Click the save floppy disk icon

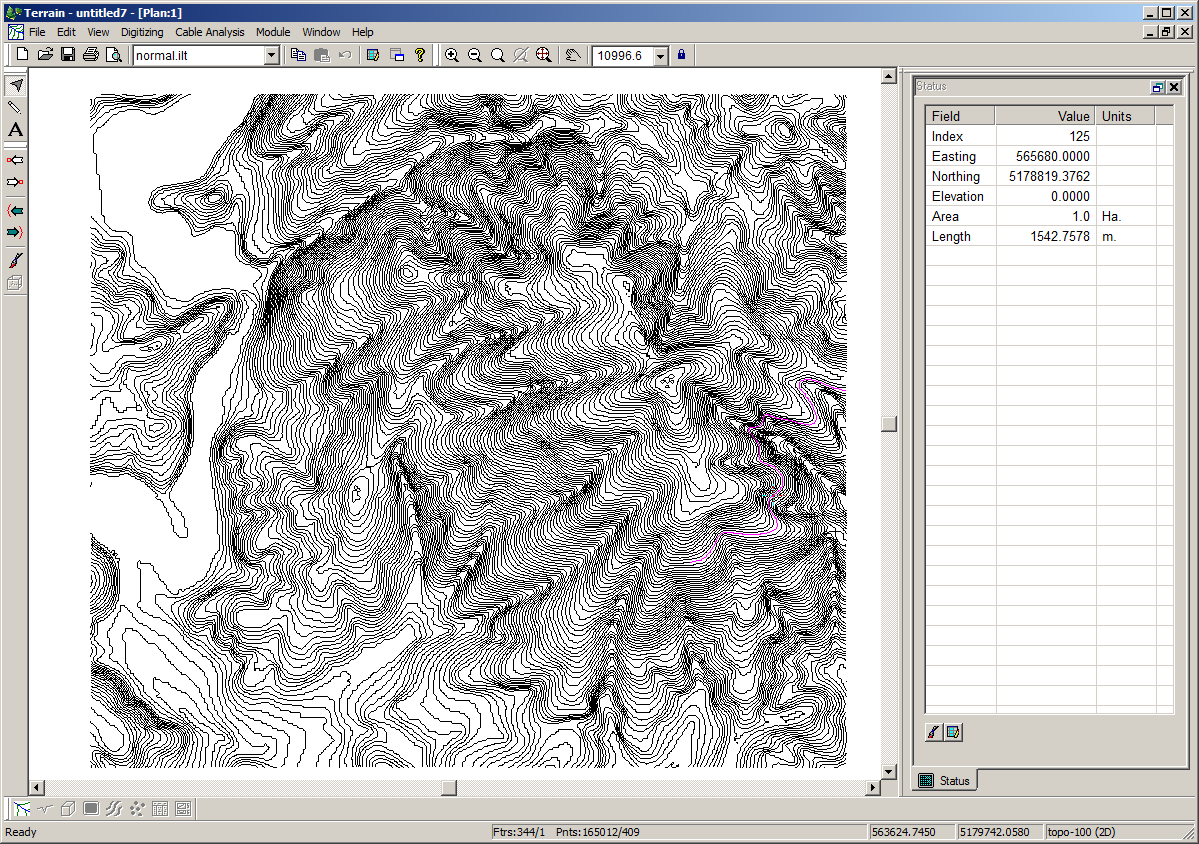[68, 55]
